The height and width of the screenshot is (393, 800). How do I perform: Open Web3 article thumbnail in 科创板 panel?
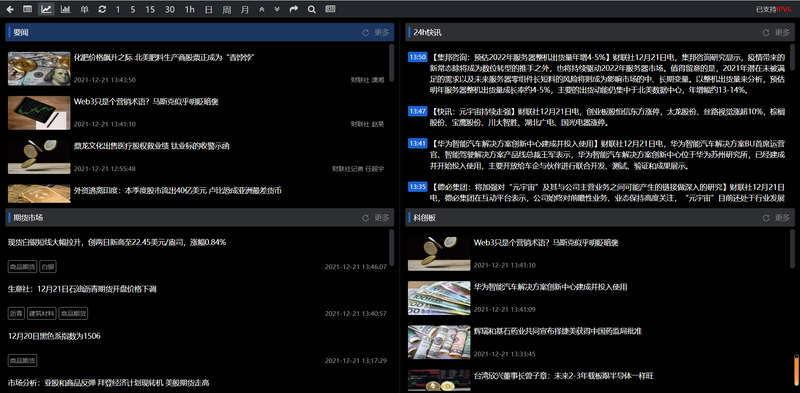coord(439,254)
